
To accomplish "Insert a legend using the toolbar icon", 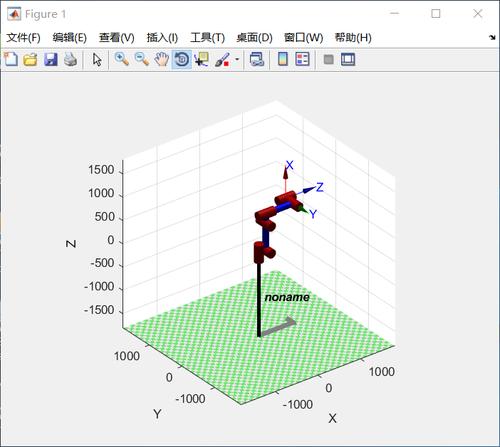I will 303,60.
